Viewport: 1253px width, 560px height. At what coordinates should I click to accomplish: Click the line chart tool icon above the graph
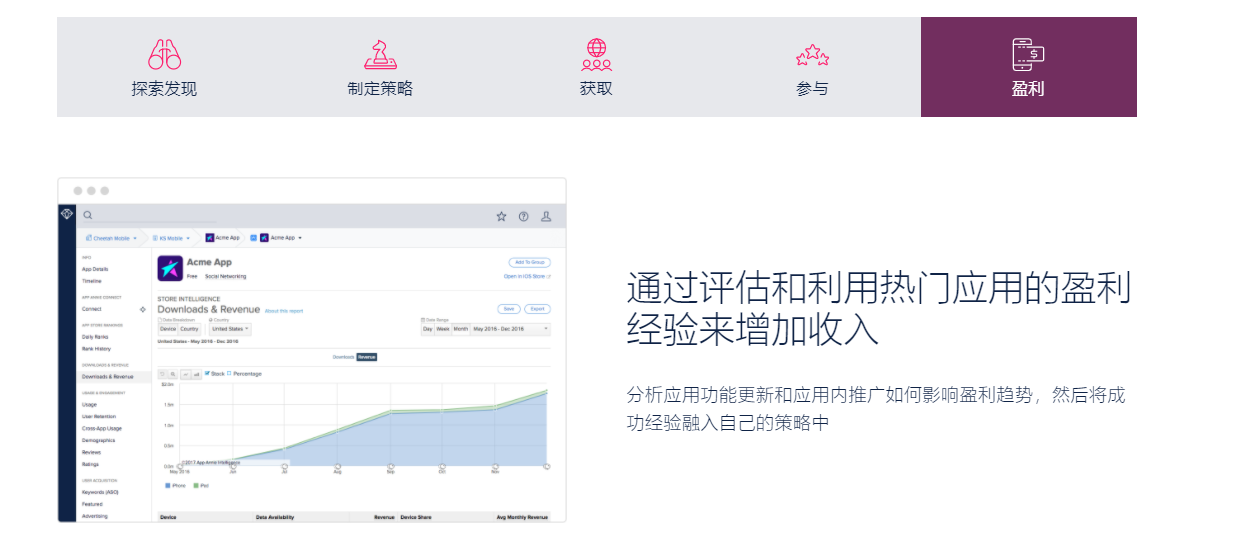[186, 374]
